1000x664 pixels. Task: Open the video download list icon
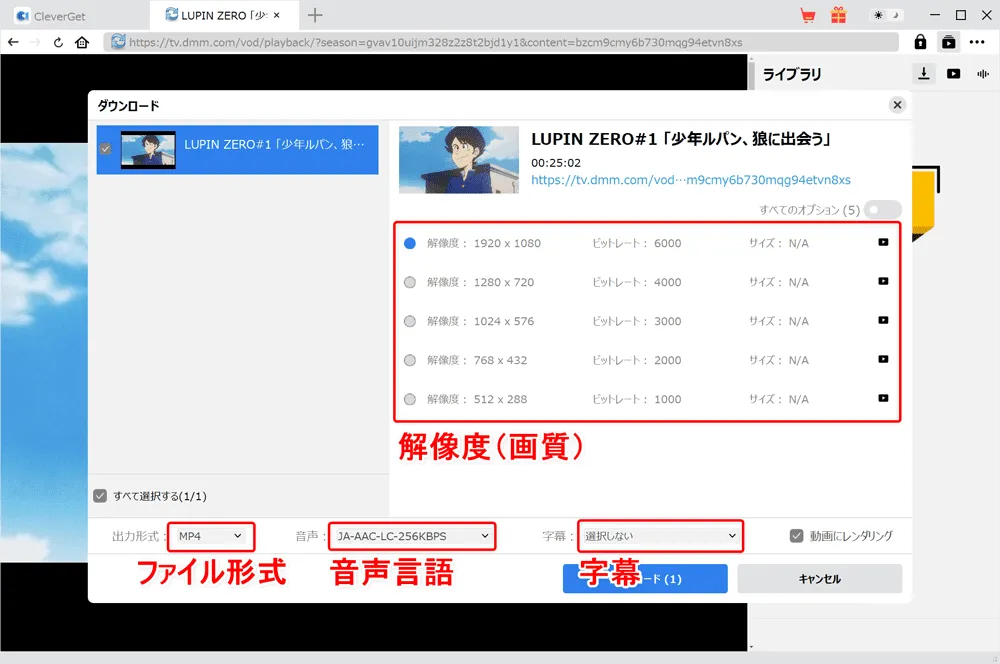[x=948, y=42]
